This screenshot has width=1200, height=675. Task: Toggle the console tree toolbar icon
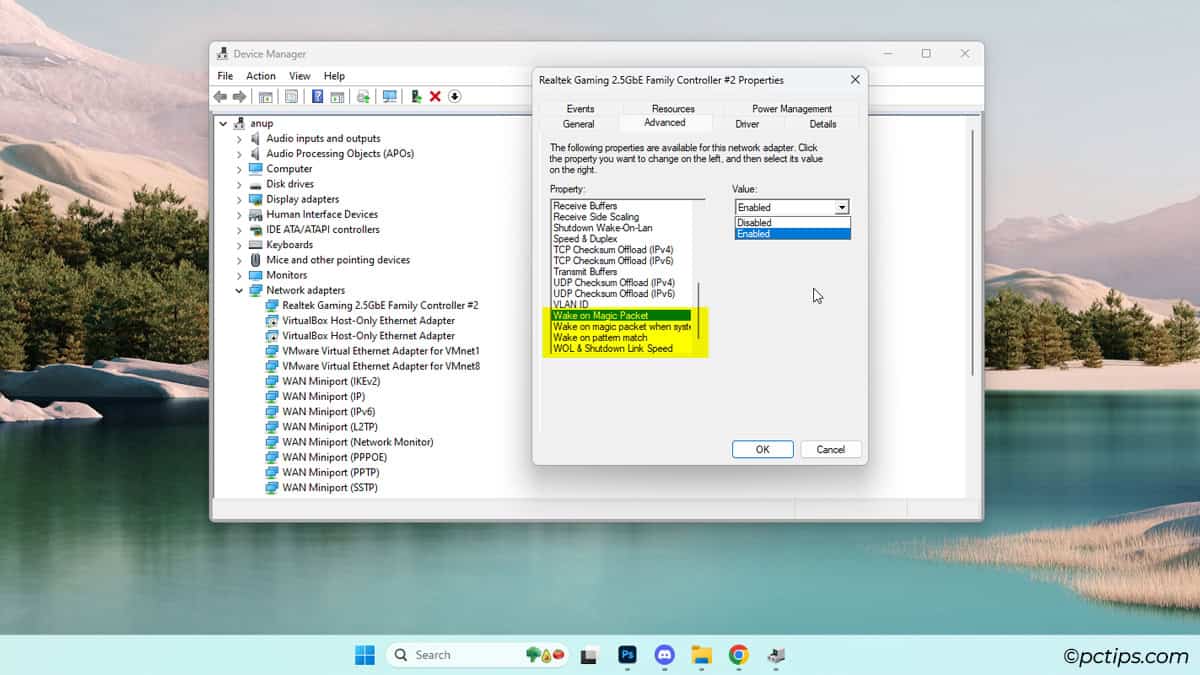pos(266,96)
